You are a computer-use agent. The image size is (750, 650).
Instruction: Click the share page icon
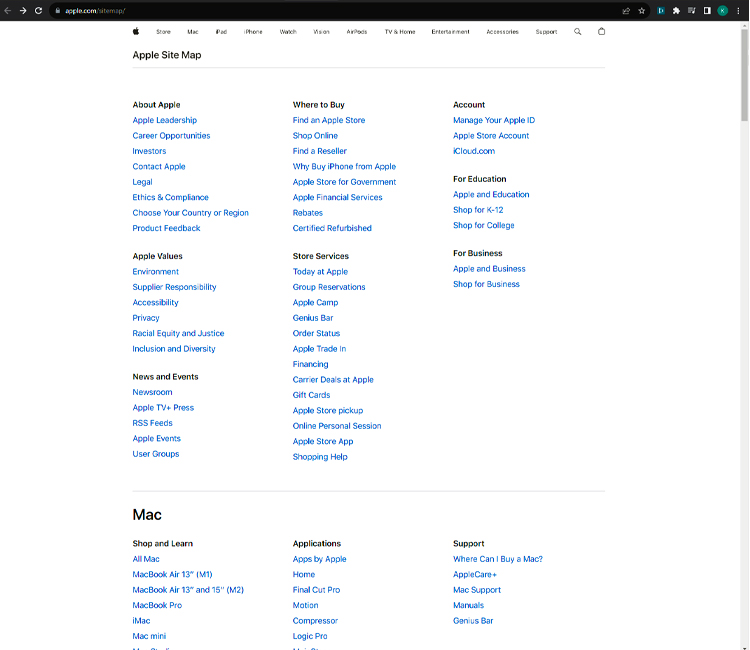pyautogui.click(x=626, y=11)
